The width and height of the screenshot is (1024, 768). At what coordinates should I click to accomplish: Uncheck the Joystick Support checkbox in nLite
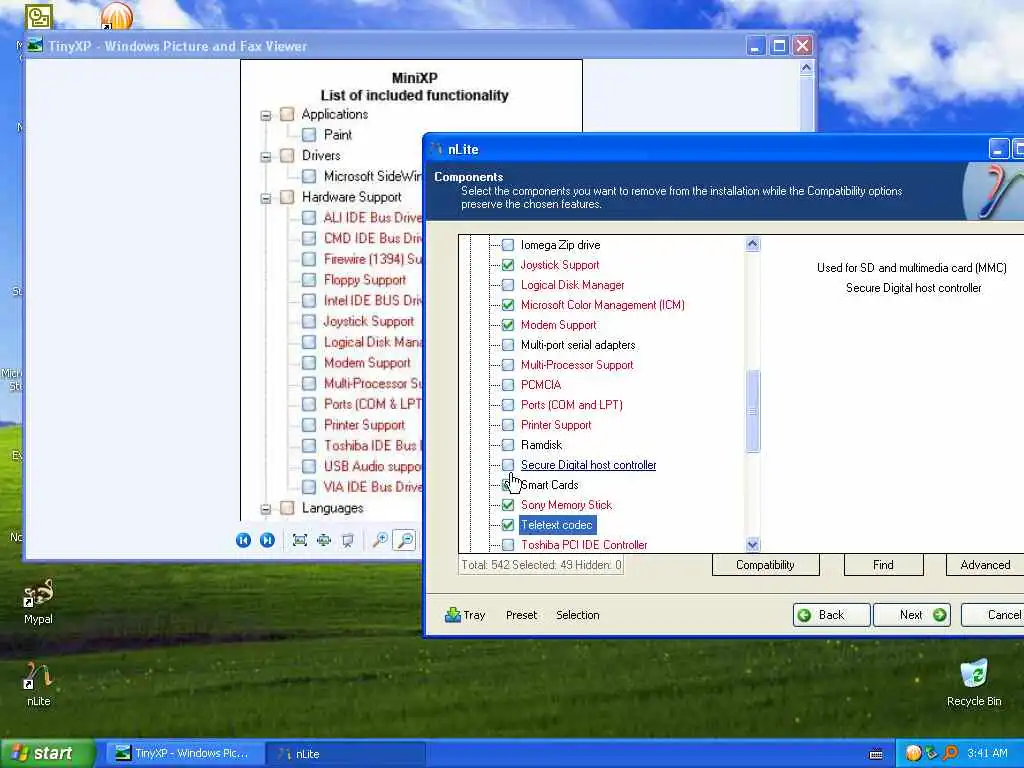[507, 265]
